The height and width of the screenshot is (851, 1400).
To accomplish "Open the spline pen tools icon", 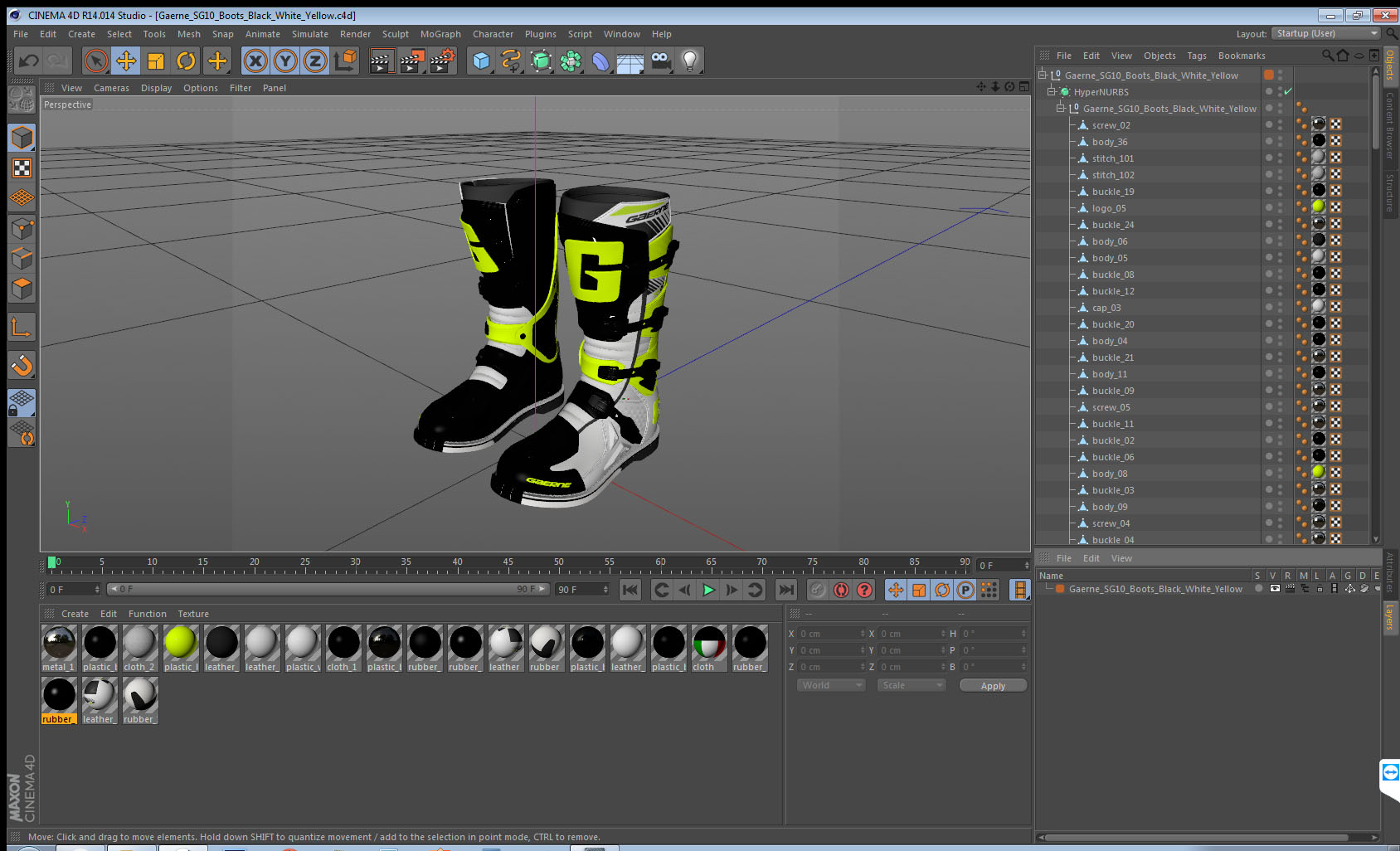I will 511,61.
